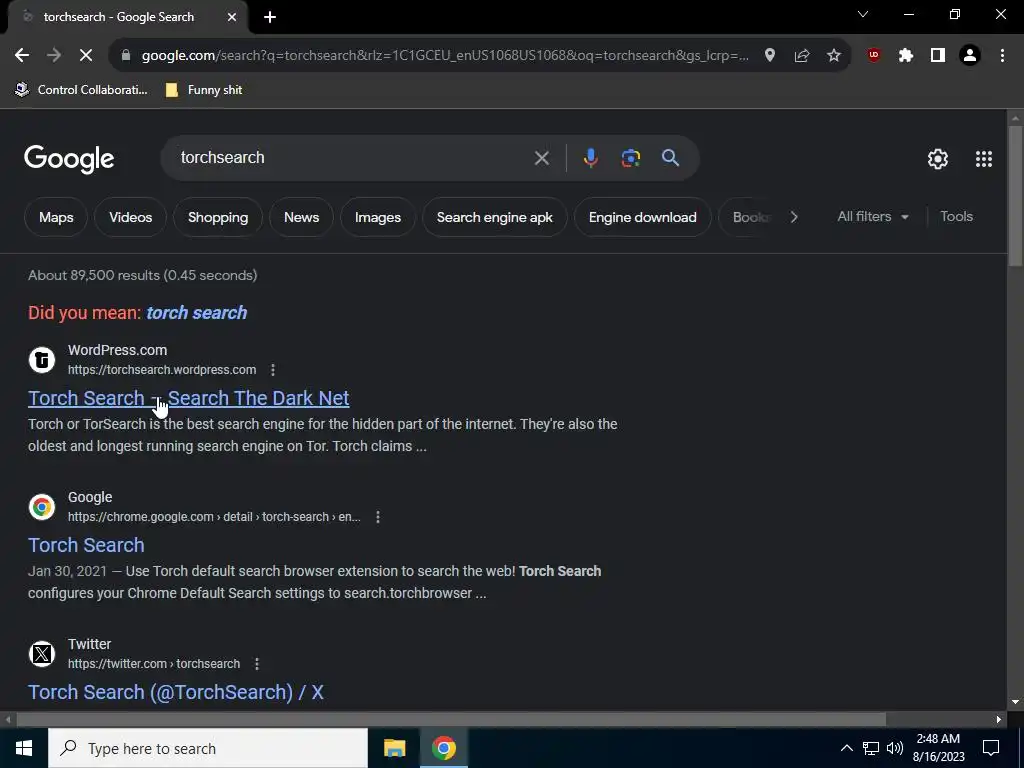1024x768 pixels.
Task: Expand the All filters dropdown
Action: tap(873, 217)
